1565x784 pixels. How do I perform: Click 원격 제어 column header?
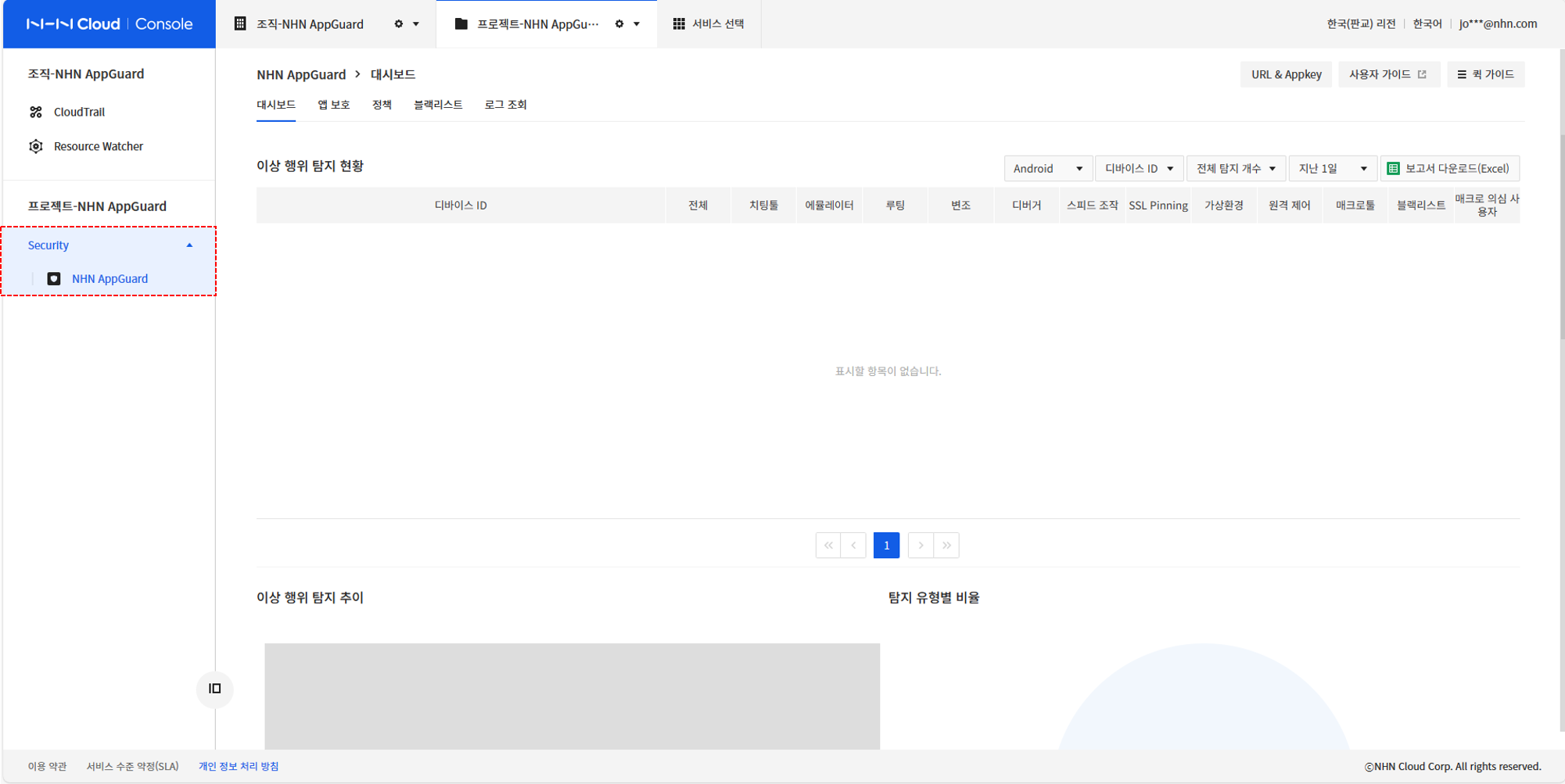[x=1290, y=206]
